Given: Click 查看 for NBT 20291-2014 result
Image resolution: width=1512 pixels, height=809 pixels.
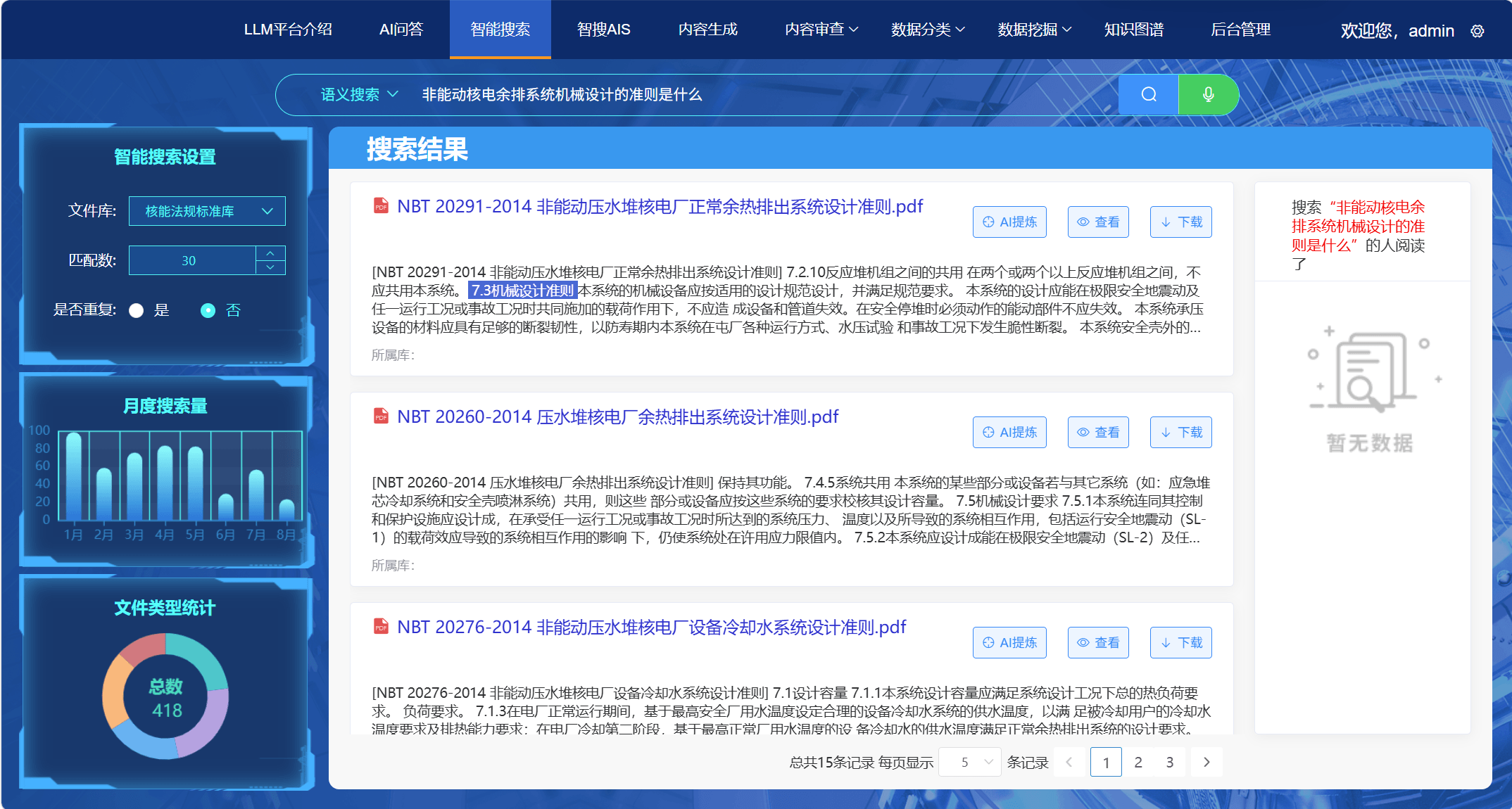Looking at the screenshot, I should pos(1098,222).
